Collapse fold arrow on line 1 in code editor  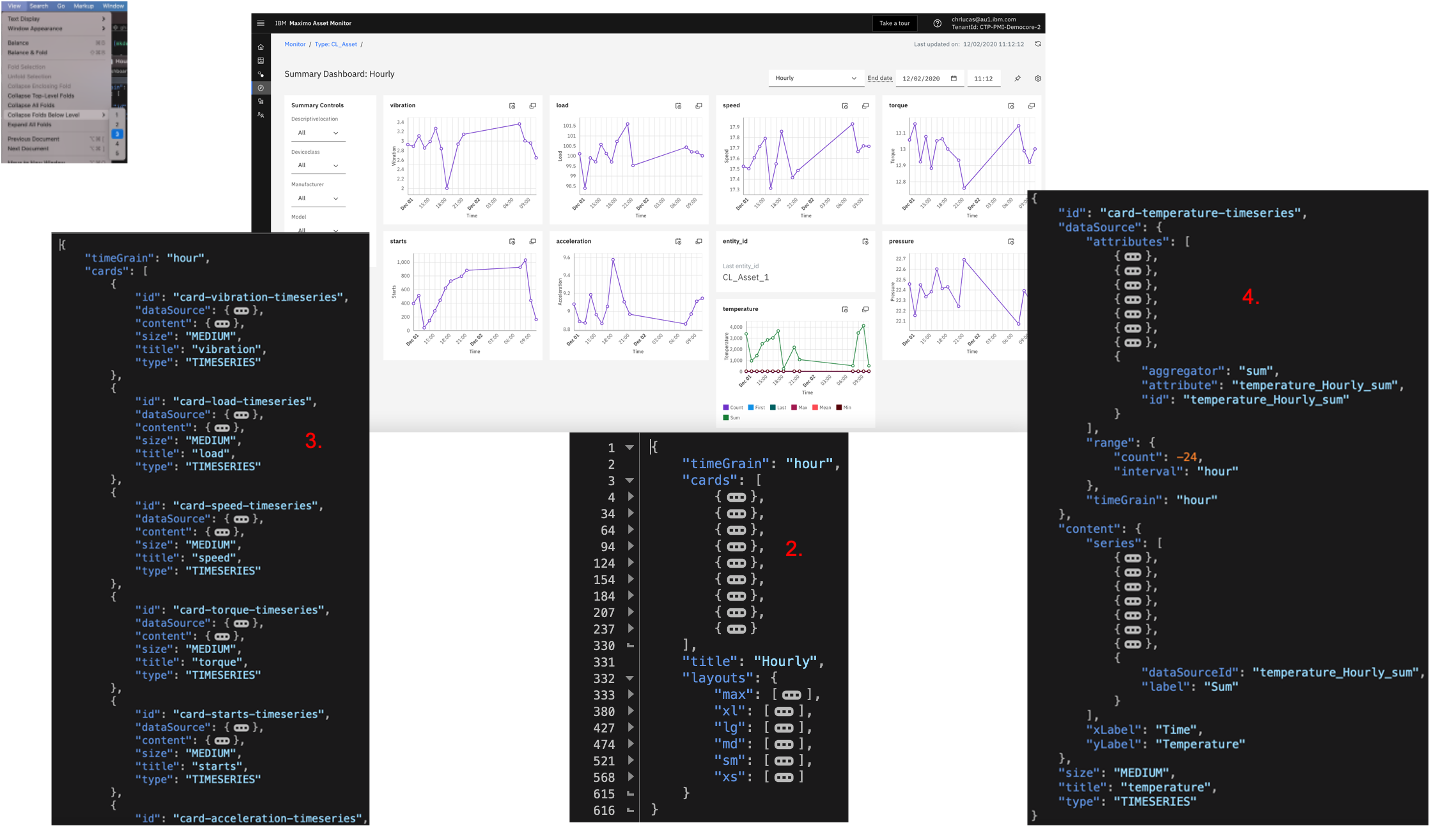[x=629, y=448]
